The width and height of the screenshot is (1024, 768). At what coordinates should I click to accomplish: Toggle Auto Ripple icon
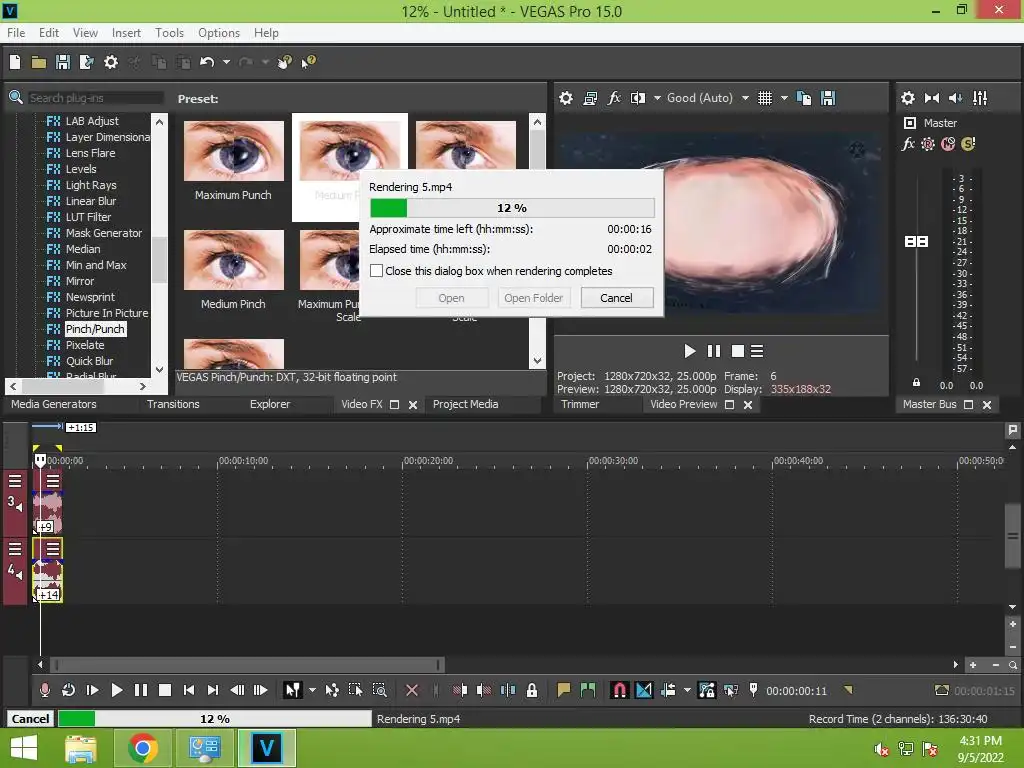668,690
